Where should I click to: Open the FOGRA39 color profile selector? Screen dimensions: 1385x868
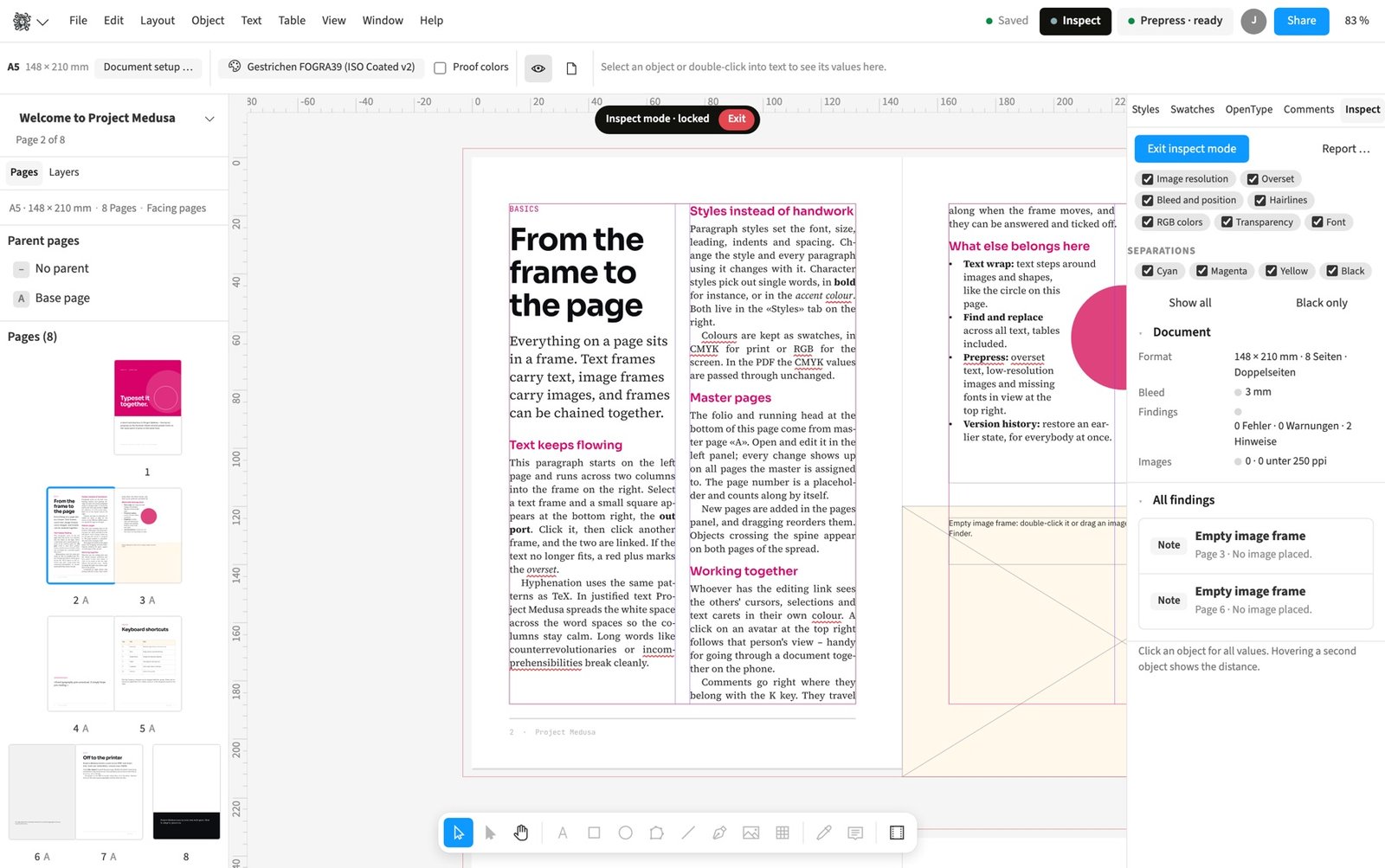[x=322, y=68]
